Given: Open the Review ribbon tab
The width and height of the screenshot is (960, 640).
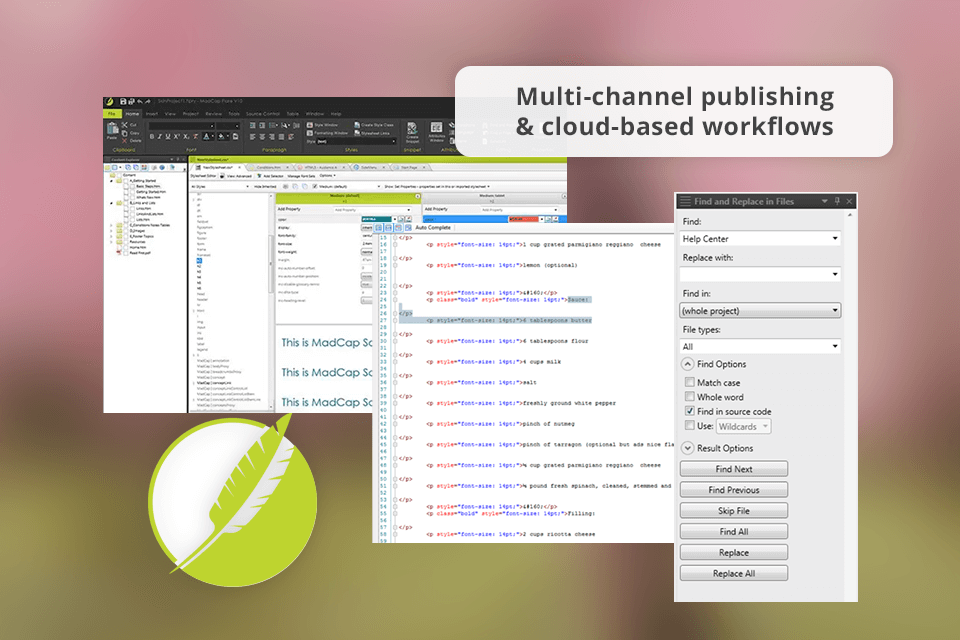Looking at the screenshot, I should (x=214, y=114).
